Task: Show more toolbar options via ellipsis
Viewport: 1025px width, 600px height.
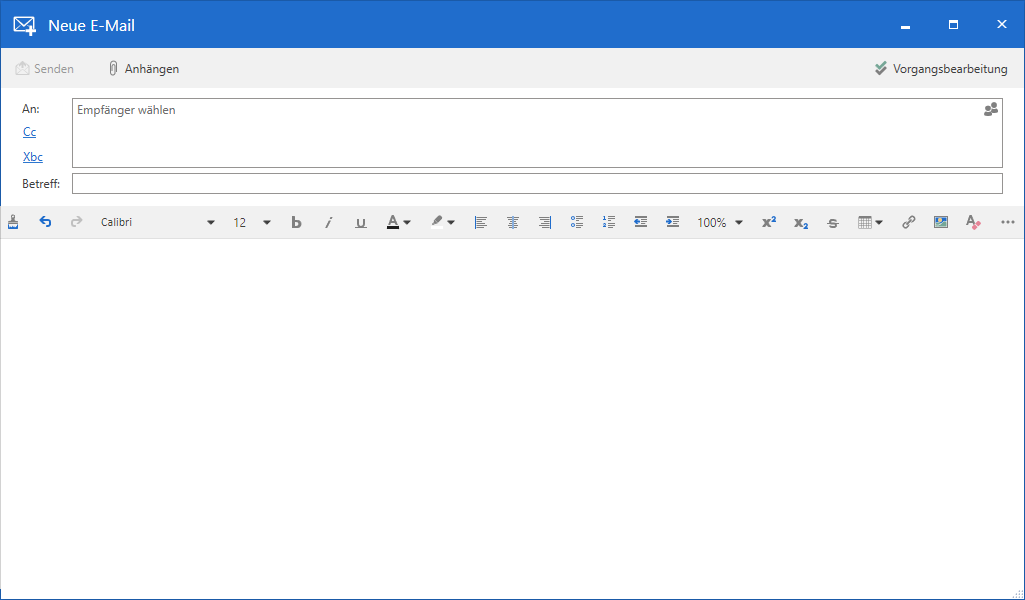Action: 1007,223
